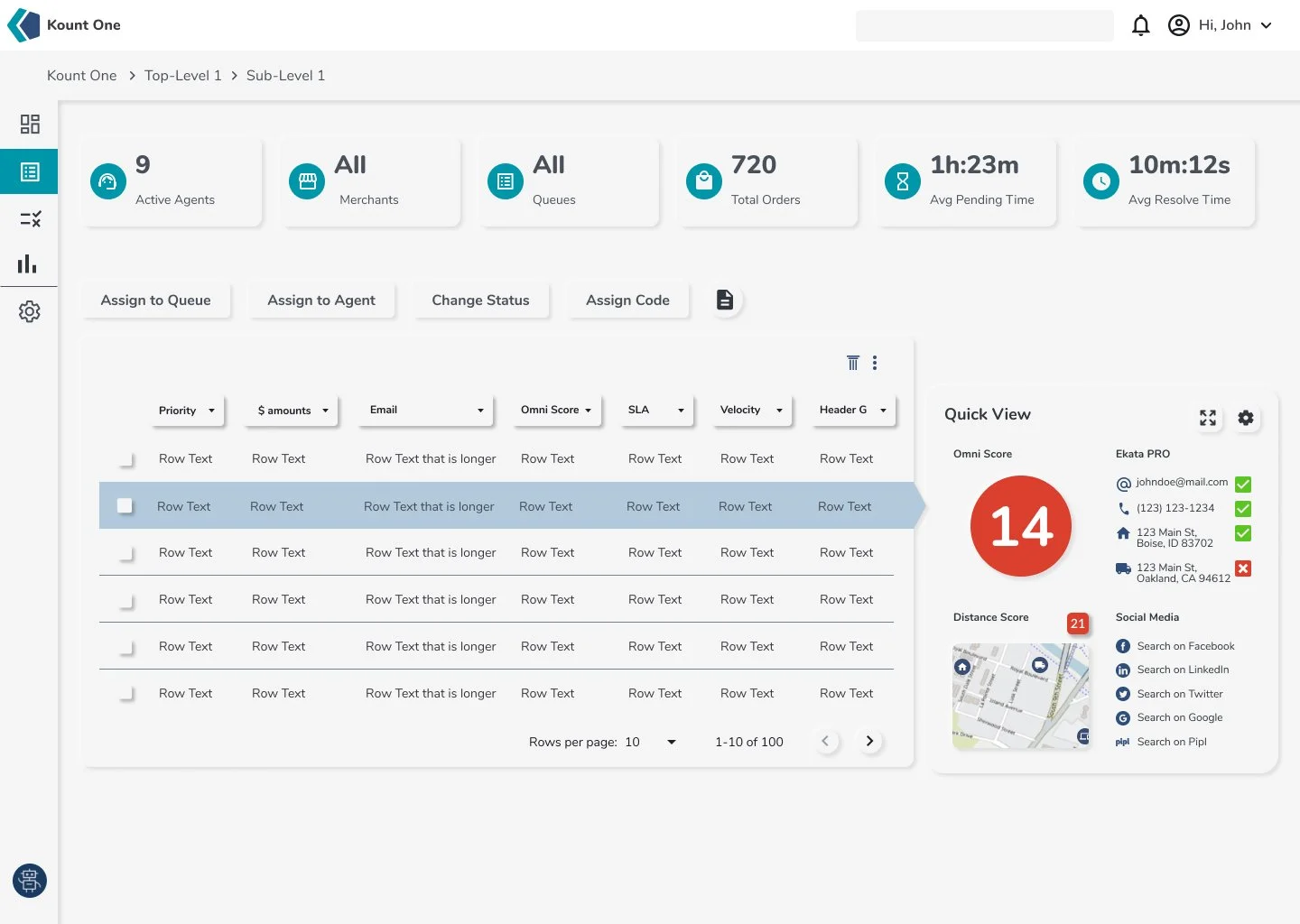Click the Facebook icon in Social Media
Viewport: 1300px width, 924px height.
1123,646
